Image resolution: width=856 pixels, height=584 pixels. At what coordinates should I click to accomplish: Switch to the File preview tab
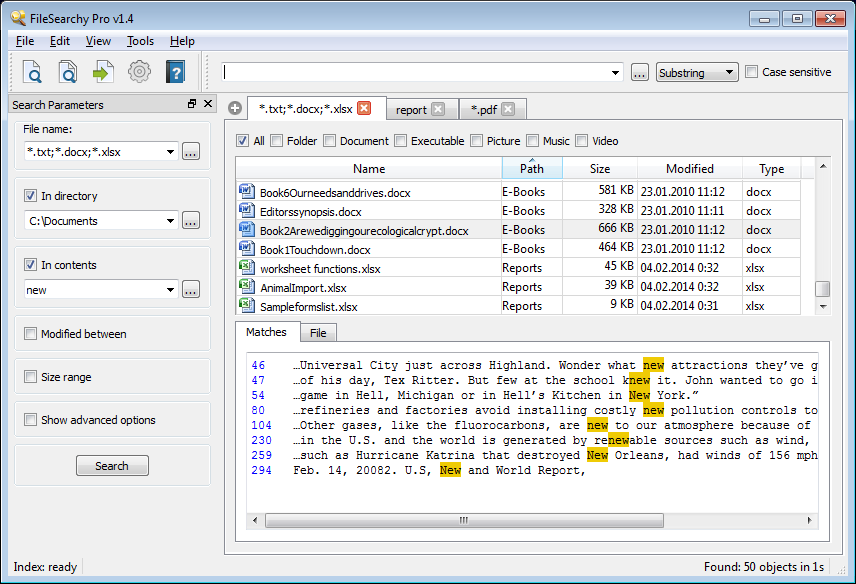click(x=318, y=332)
